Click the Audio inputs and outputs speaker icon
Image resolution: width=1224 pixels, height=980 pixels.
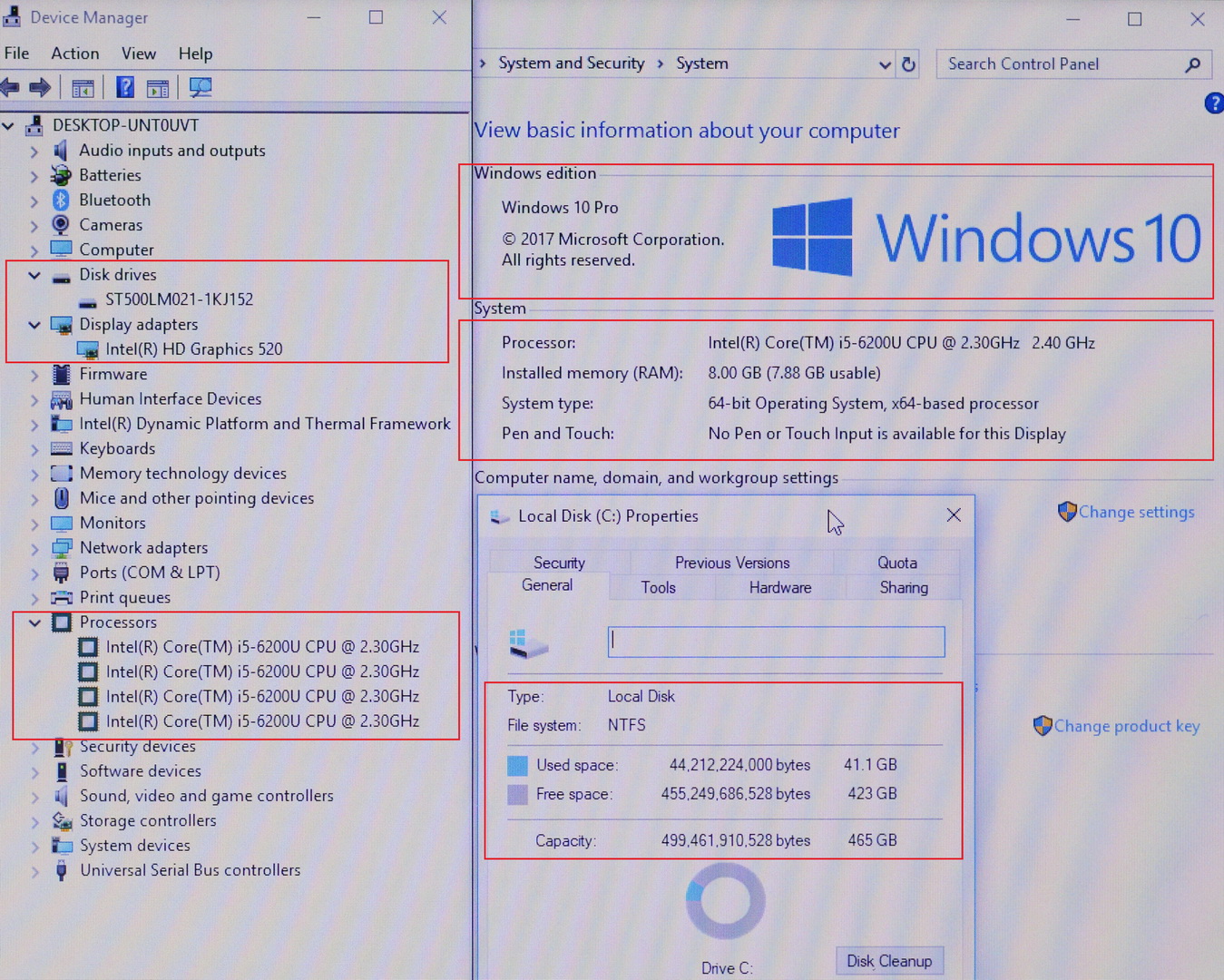pos(61,150)
